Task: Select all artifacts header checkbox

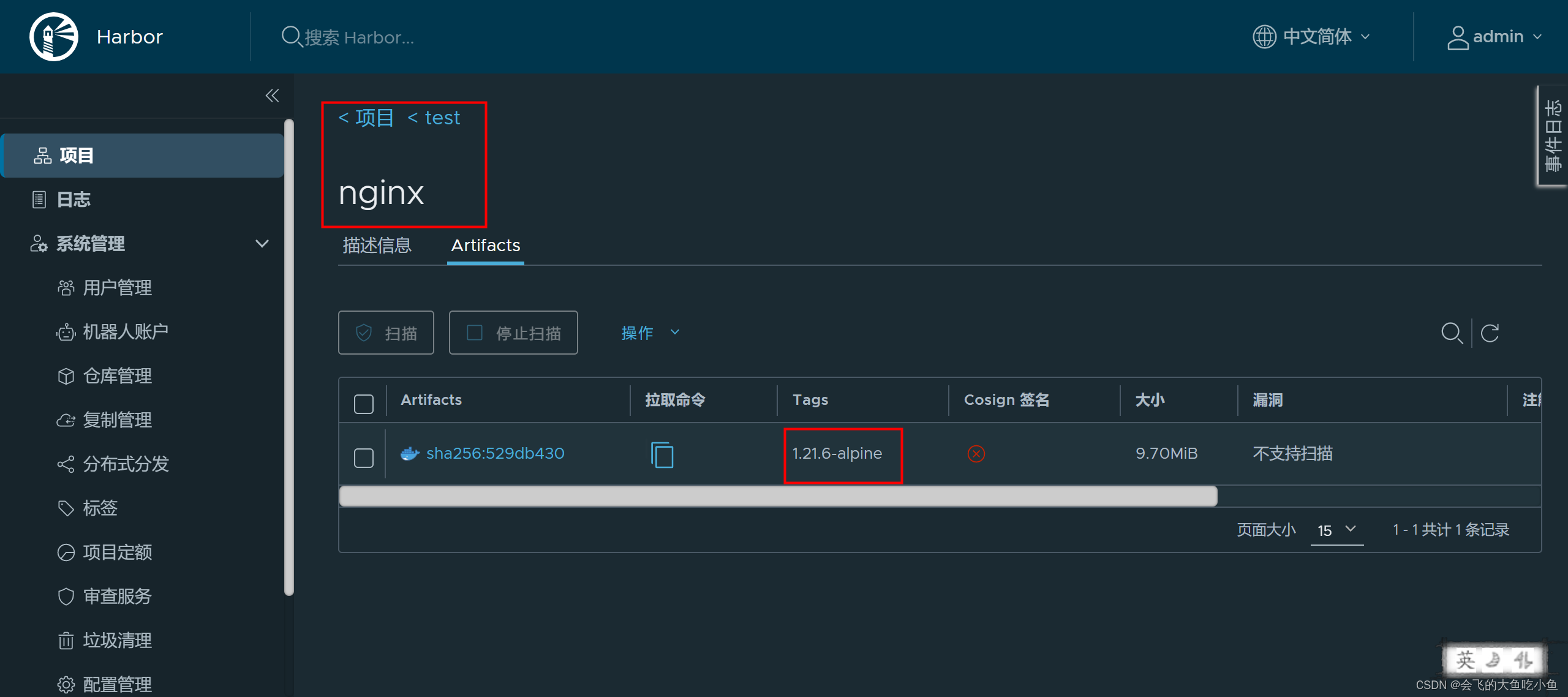Action: pyautogui.click(x=364, y=404)
